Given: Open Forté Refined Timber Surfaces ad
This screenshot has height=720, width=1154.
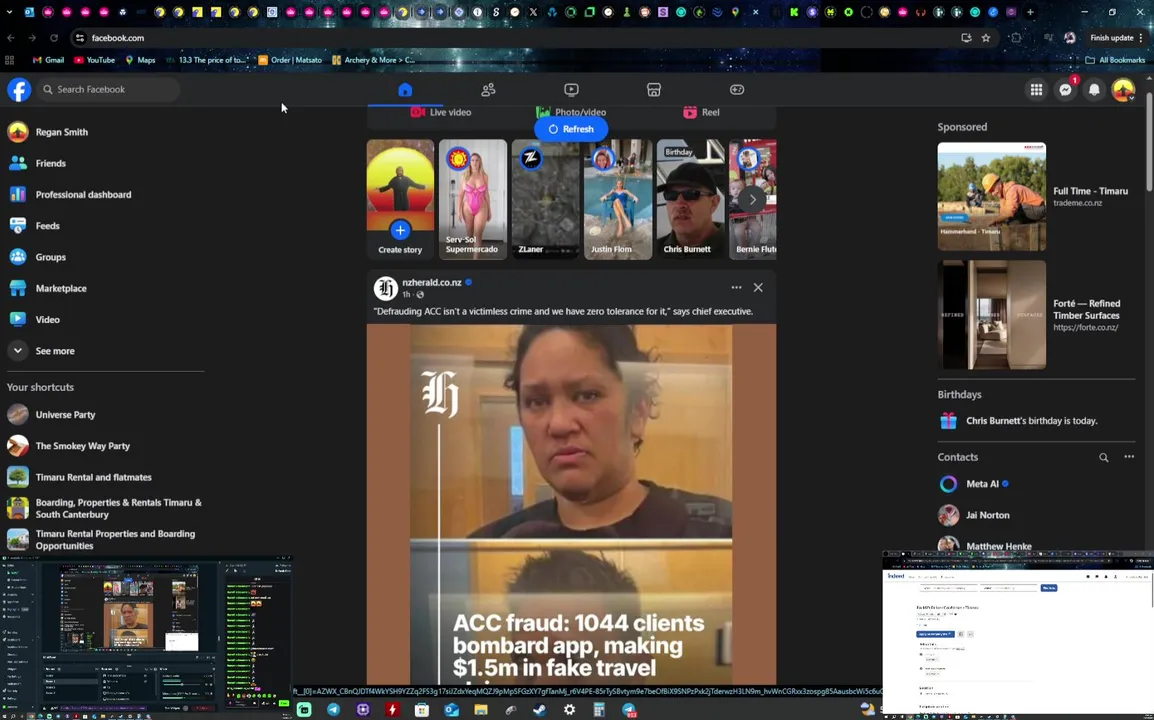Looking at the screenshot, I should (x=1036, y=315).
